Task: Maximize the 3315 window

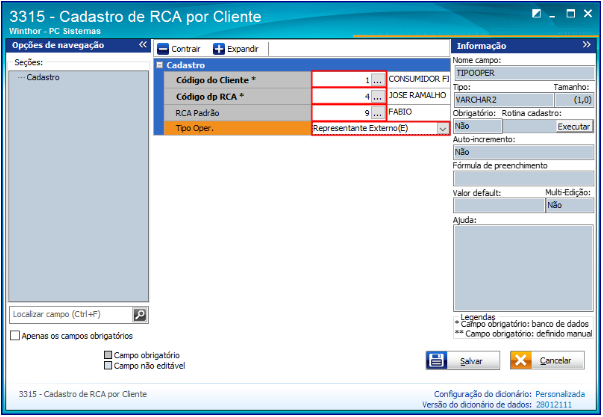Action: (571, 14)
